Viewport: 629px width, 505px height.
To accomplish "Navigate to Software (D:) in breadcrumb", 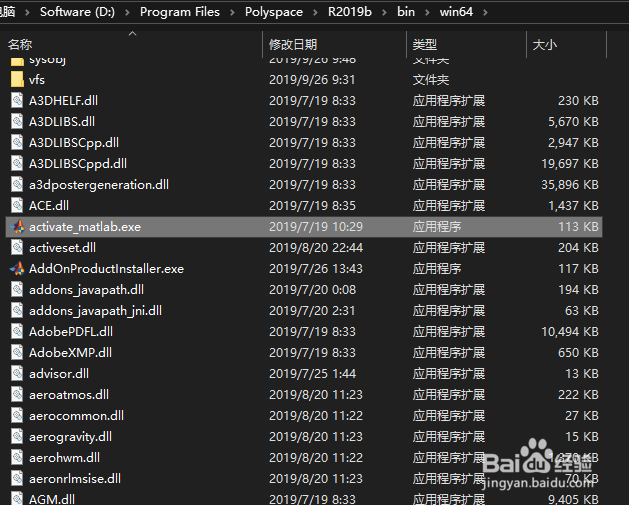I will click(x=77, y=12).
